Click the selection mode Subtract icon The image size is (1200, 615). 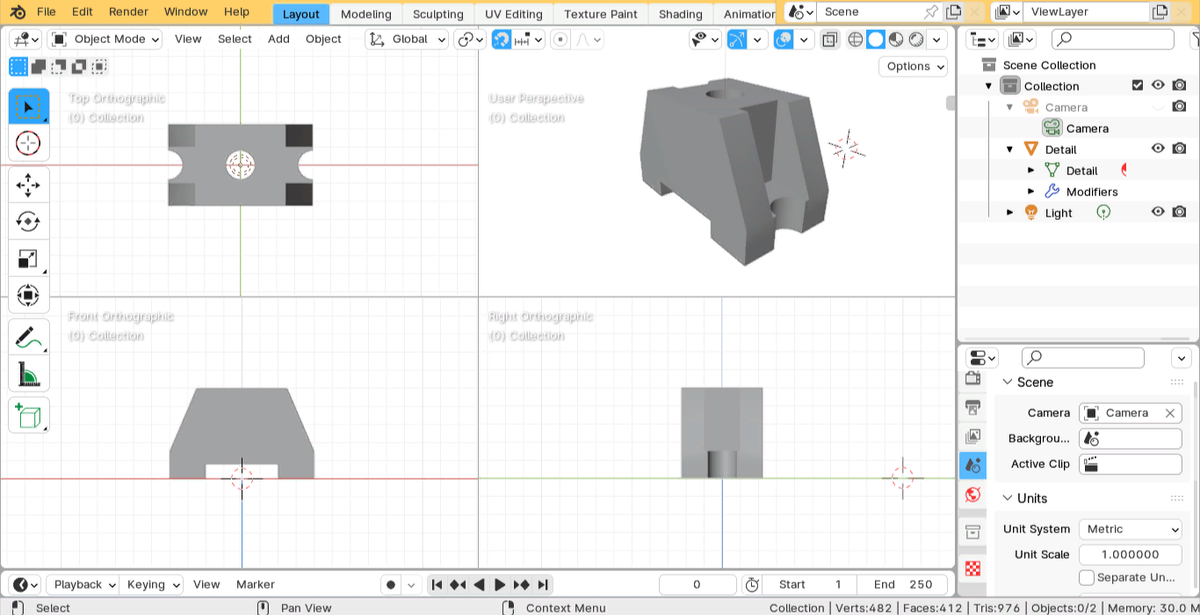click(x=59, y=67)
